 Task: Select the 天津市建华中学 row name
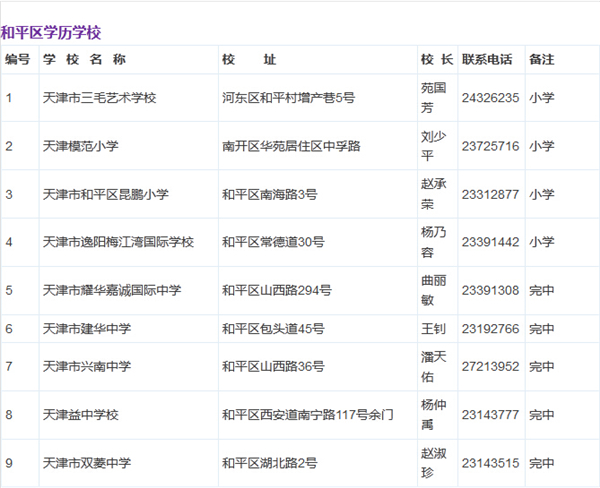click(x=87, y=328)
